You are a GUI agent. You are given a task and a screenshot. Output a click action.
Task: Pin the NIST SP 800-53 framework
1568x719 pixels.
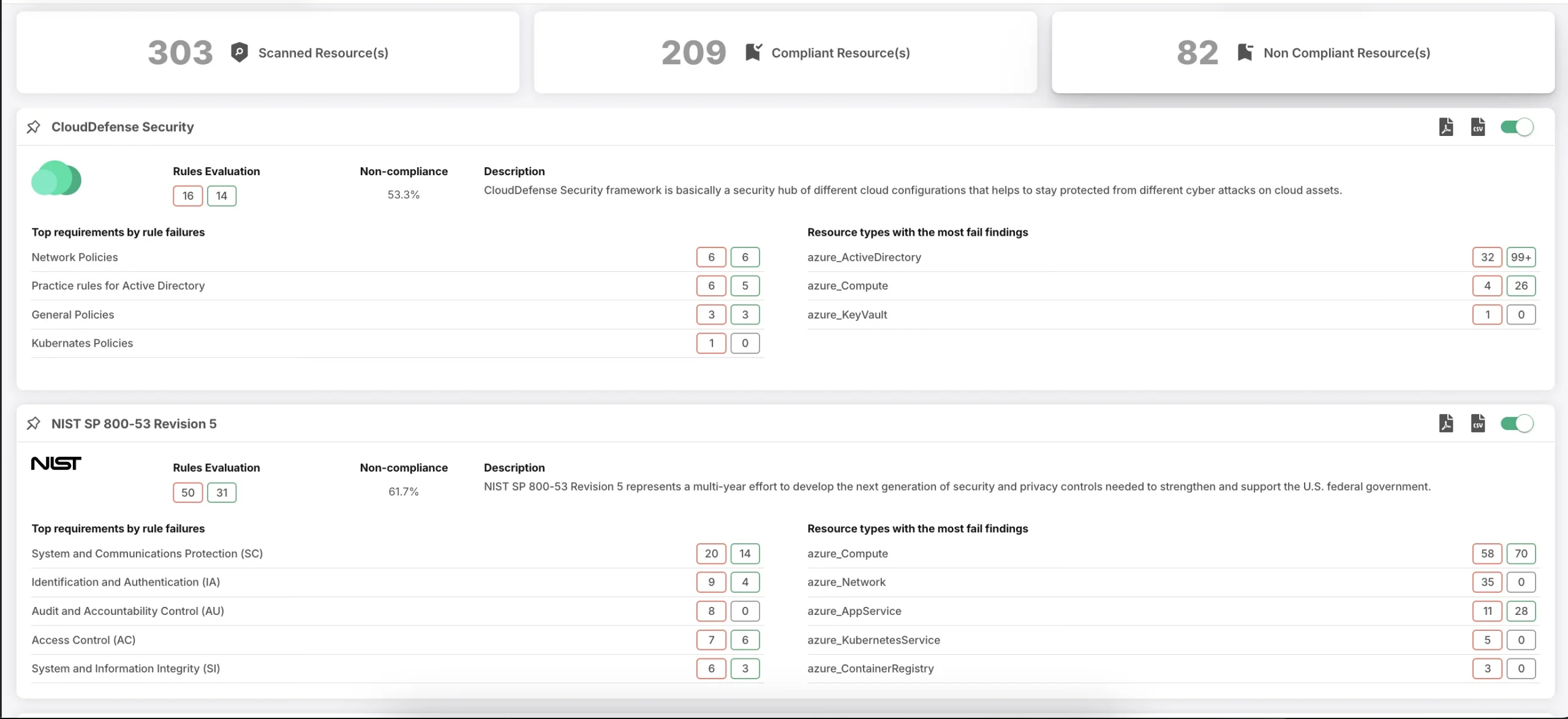34,423
